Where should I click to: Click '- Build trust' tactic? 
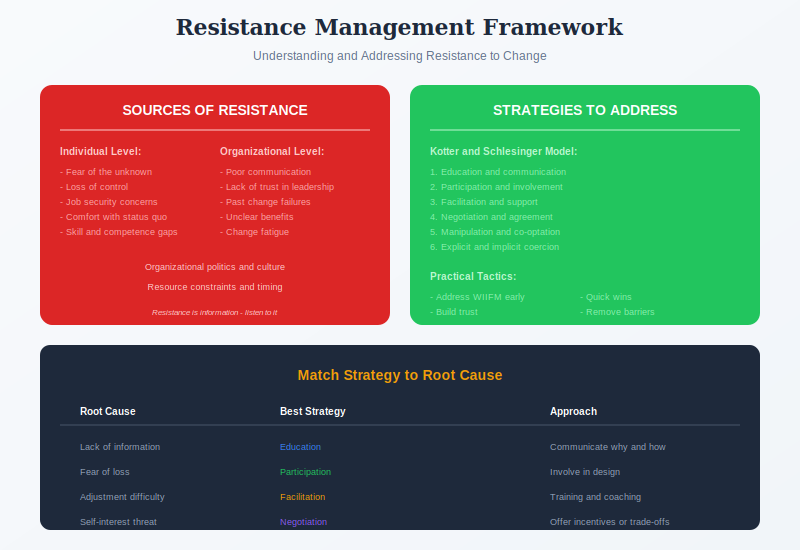point(454,312)
